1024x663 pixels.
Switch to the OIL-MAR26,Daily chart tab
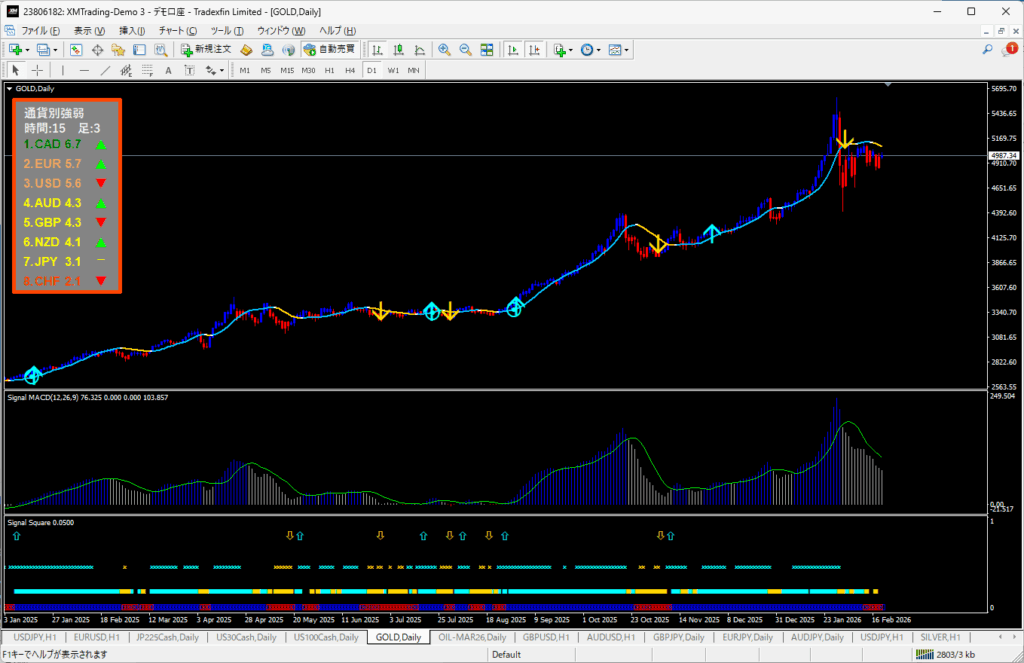[x=472, y=637]
